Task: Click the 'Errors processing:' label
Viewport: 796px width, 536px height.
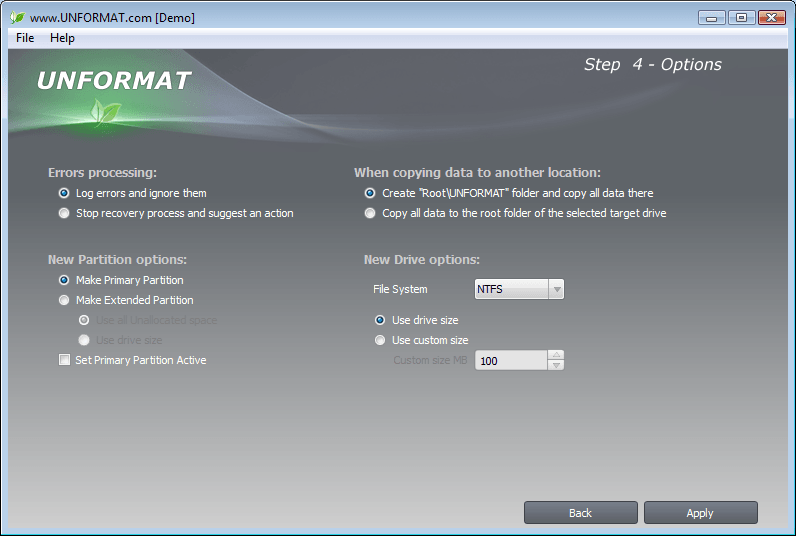Action: [103, 173]
